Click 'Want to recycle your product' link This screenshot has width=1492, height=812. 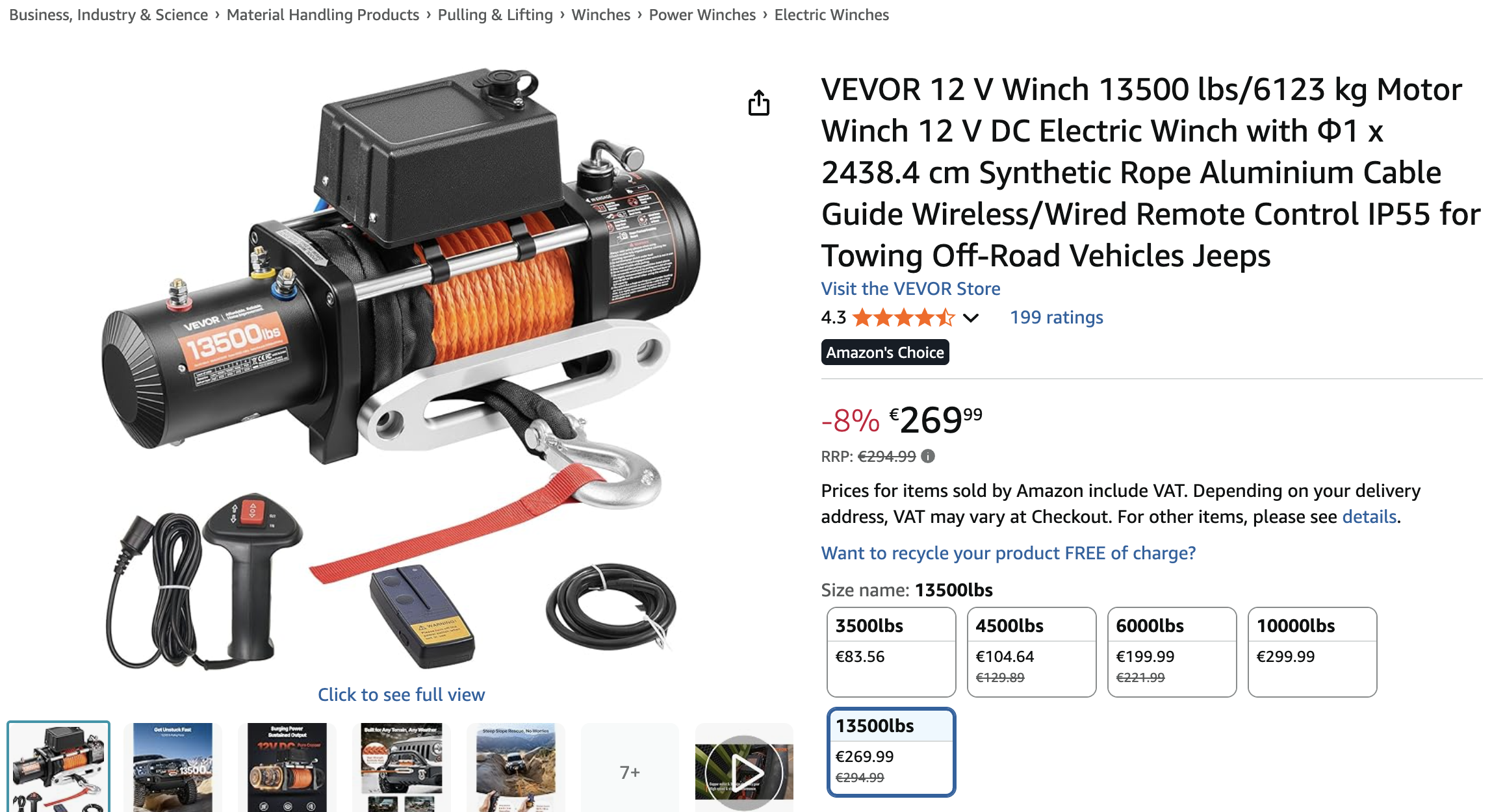coord(1008,553)
